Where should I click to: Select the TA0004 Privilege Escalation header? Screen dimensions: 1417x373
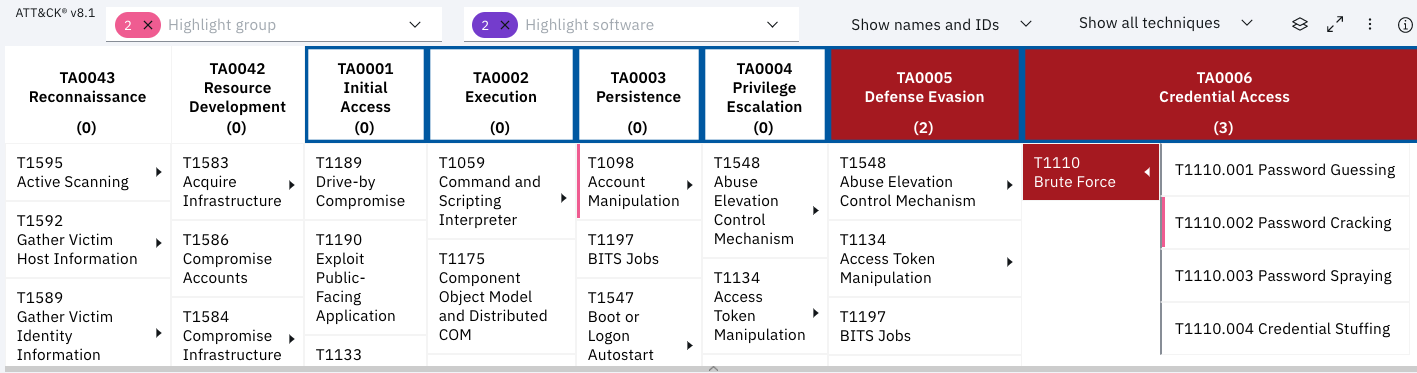765,95
